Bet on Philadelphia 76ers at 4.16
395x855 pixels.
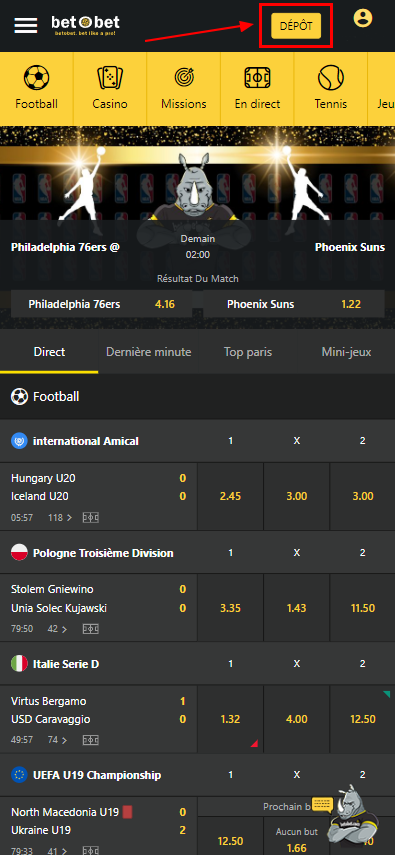click(101, 304)
